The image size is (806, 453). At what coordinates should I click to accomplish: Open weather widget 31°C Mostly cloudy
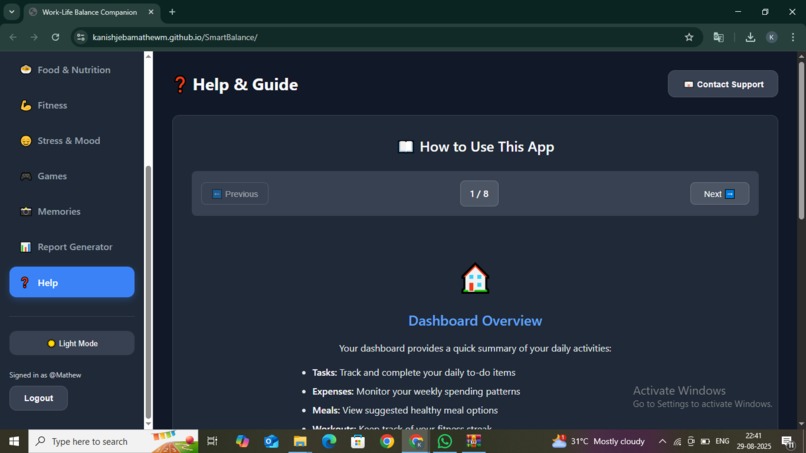point(598,441)
